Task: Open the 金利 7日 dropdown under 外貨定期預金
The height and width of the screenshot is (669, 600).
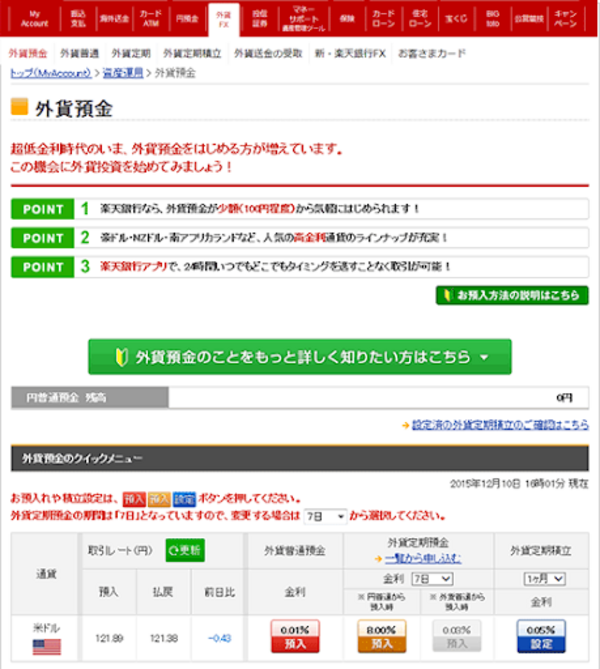Action: [432, 579]
